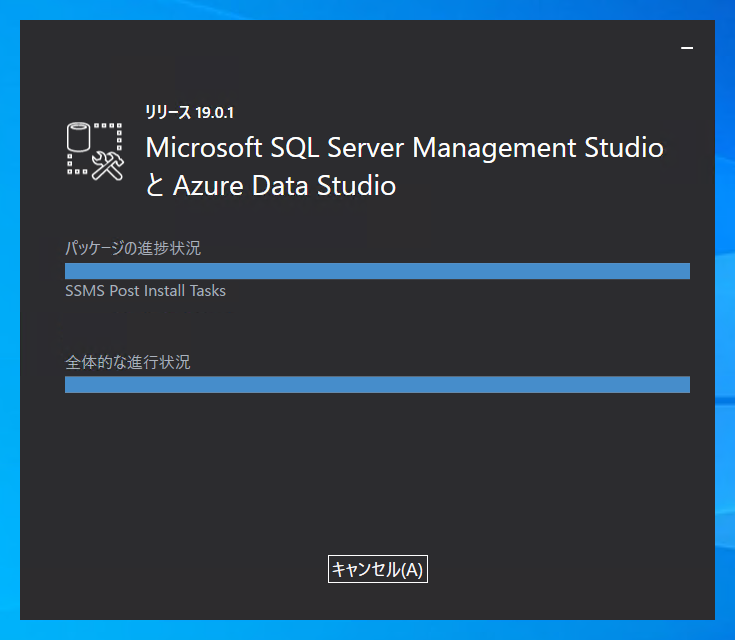Select the 'SSMS Post Install Tasks' status text

[145, 291]
